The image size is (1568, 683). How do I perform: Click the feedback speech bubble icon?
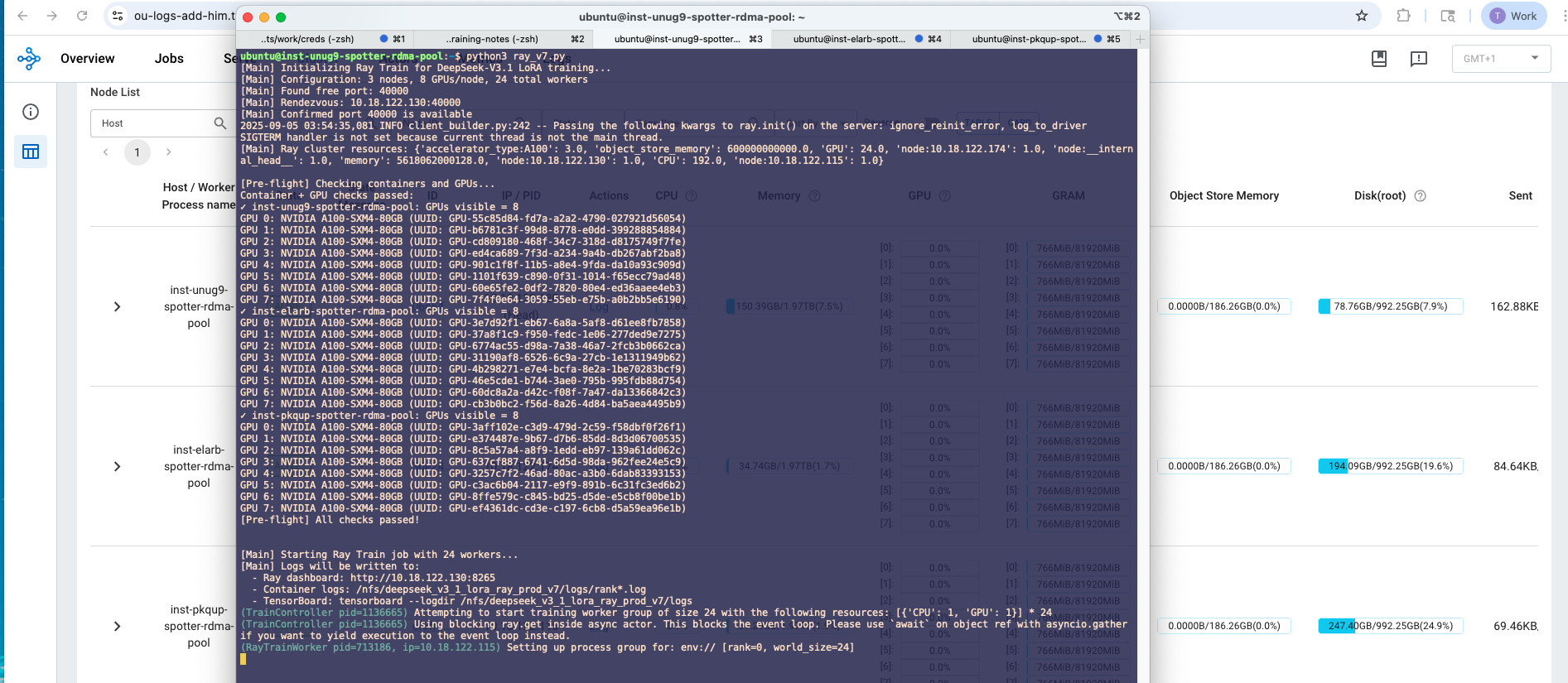click(x=1419, y=59)
